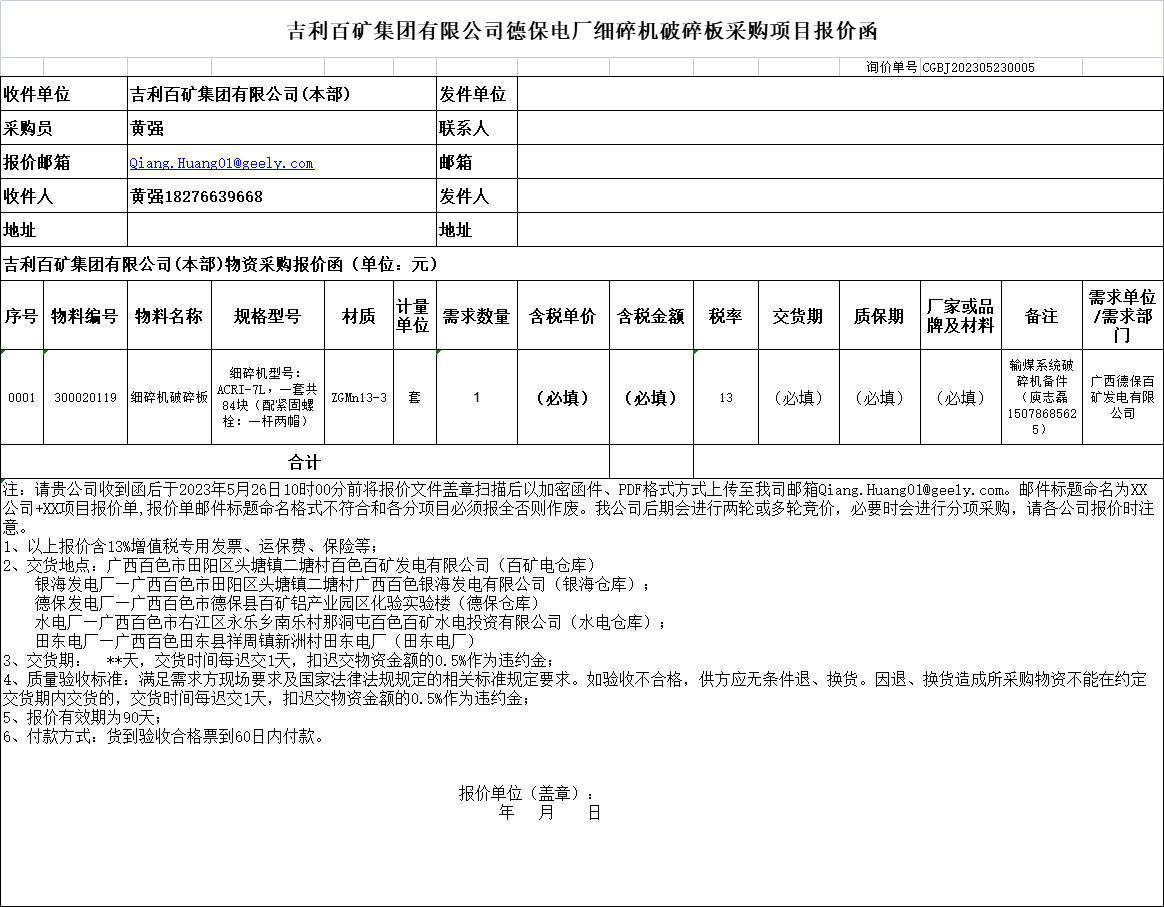Screen dimensions: 1164x907
Task: Click the 必填 cell under 质保期
Action: [x=880, y=397]
